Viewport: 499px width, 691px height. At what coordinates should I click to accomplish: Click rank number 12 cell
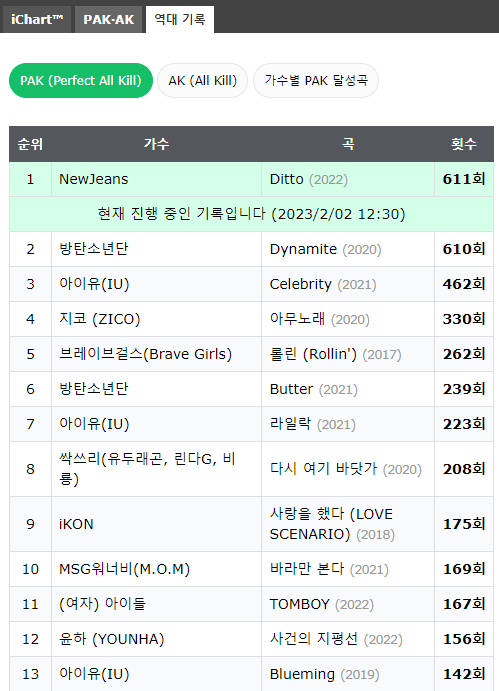click(x=30, y=639)
